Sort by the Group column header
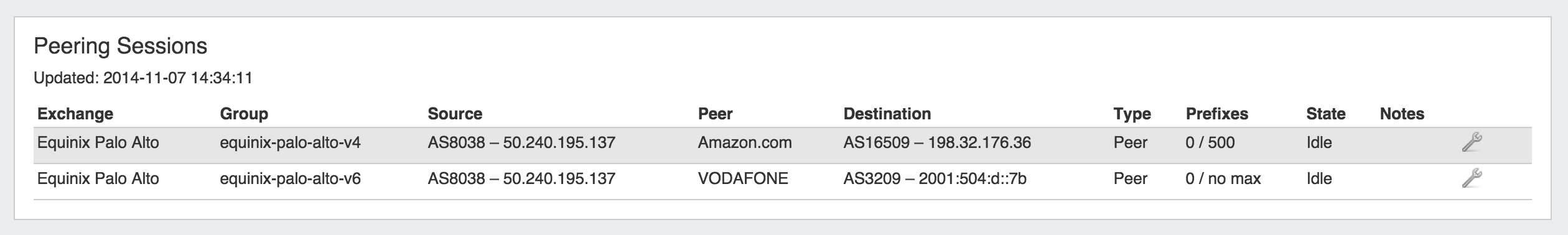 point(244,114)
